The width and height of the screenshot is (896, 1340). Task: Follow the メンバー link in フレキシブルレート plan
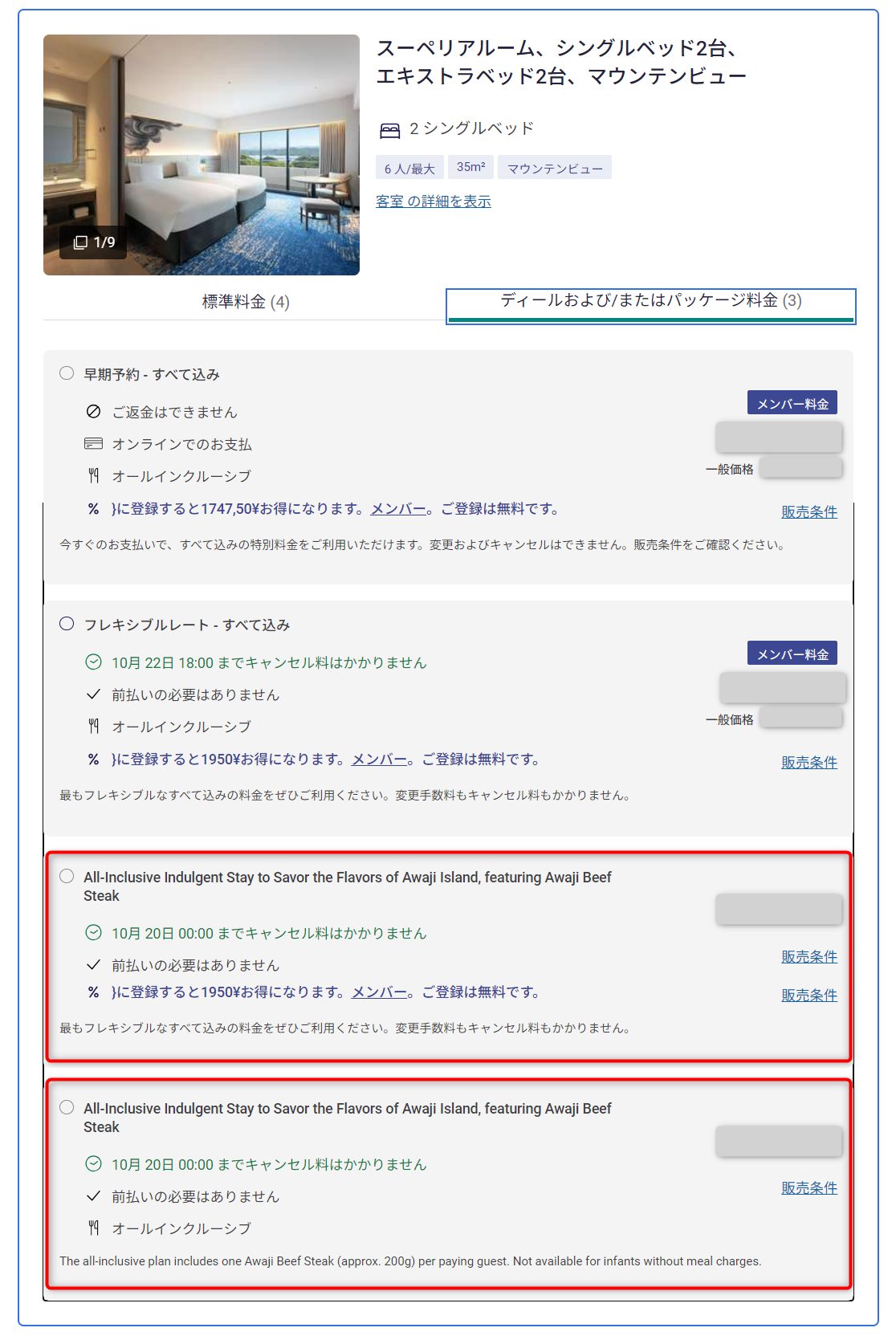(x=379, y=759)
